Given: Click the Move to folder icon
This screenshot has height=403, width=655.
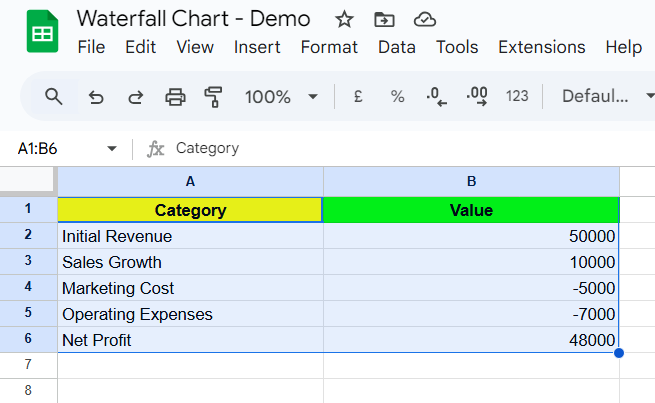Looking at the screenshot, I should (384, 19).
